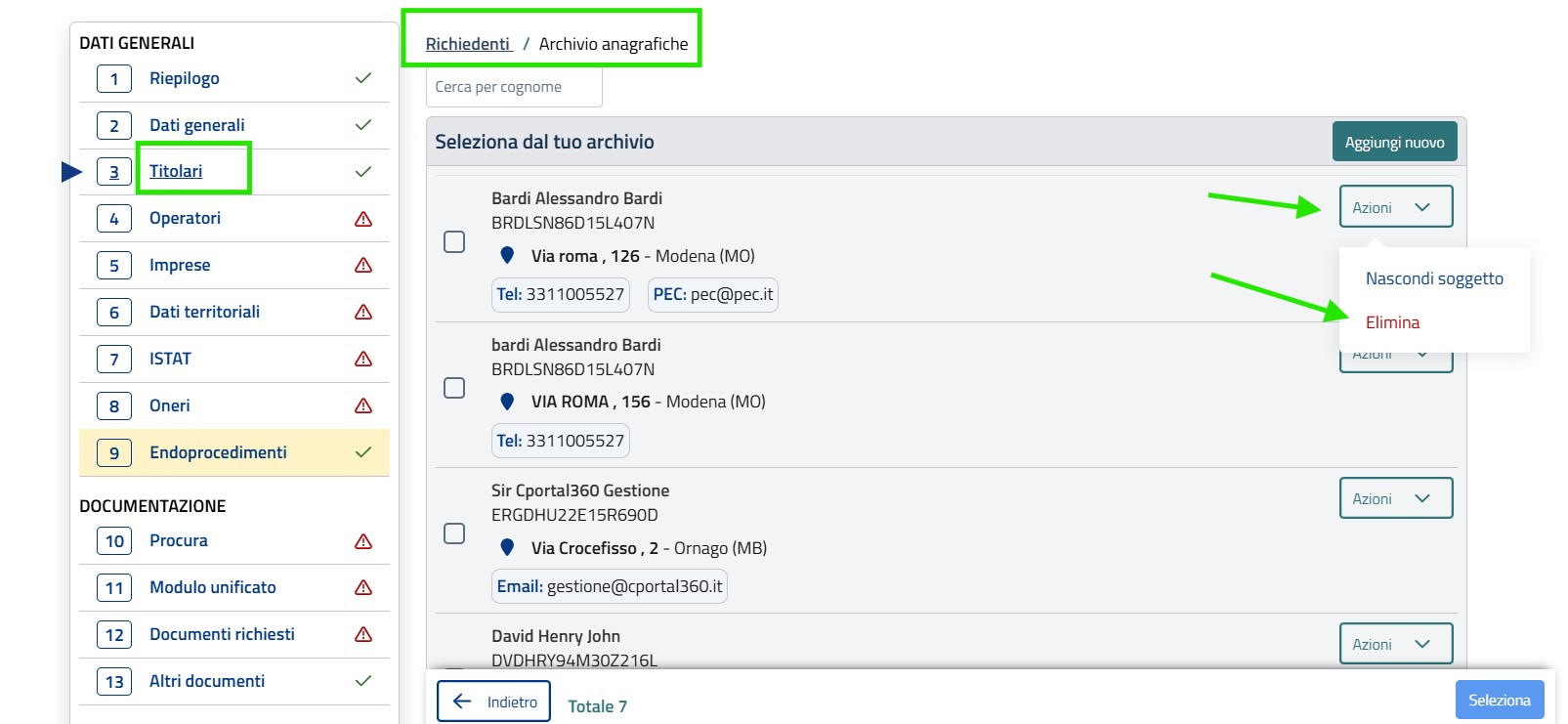Click the warning icon next to Operatori

(x=363, y=219)
